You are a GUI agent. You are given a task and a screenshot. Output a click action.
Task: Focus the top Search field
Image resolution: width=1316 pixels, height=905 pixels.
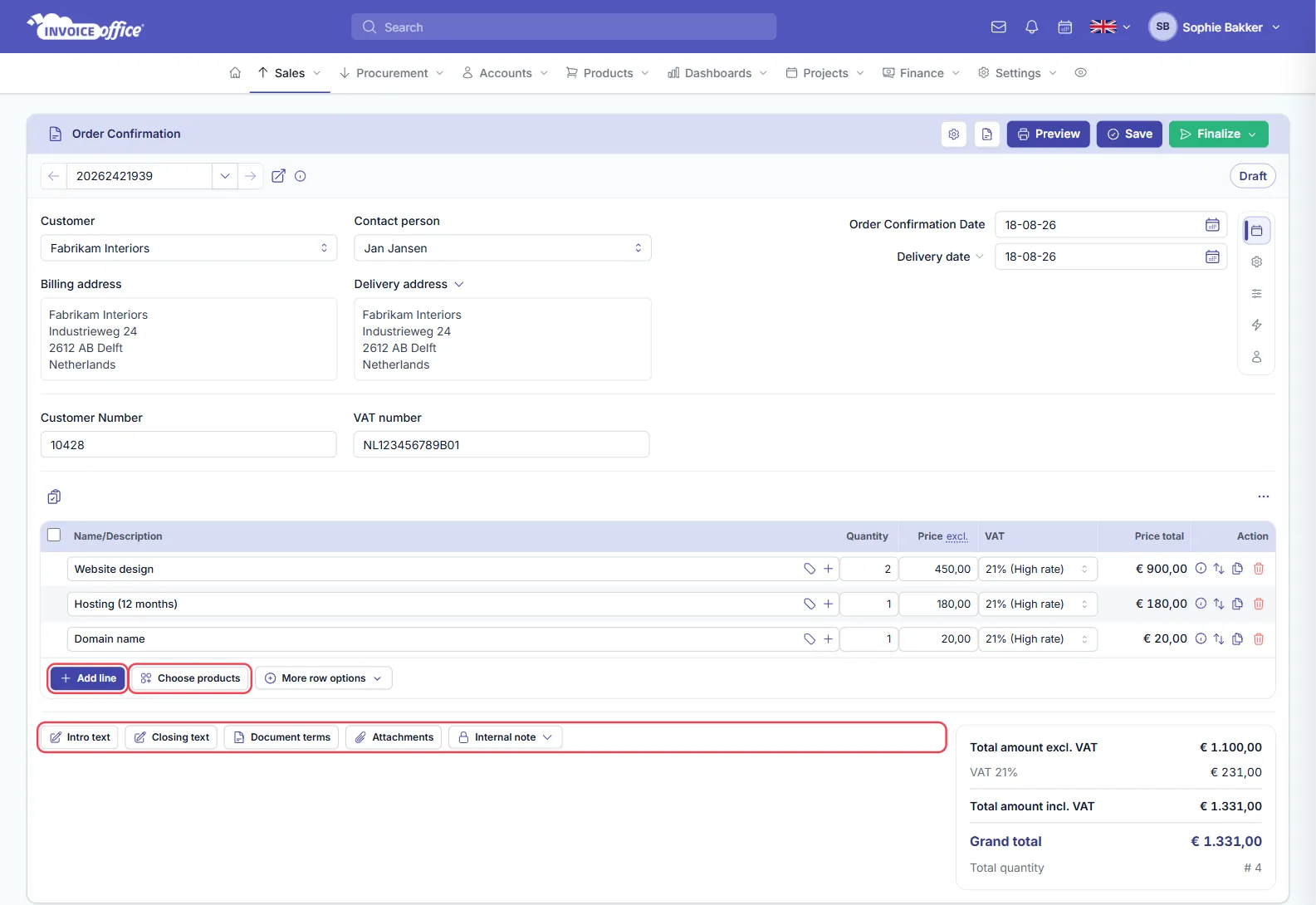coord(564,27)
